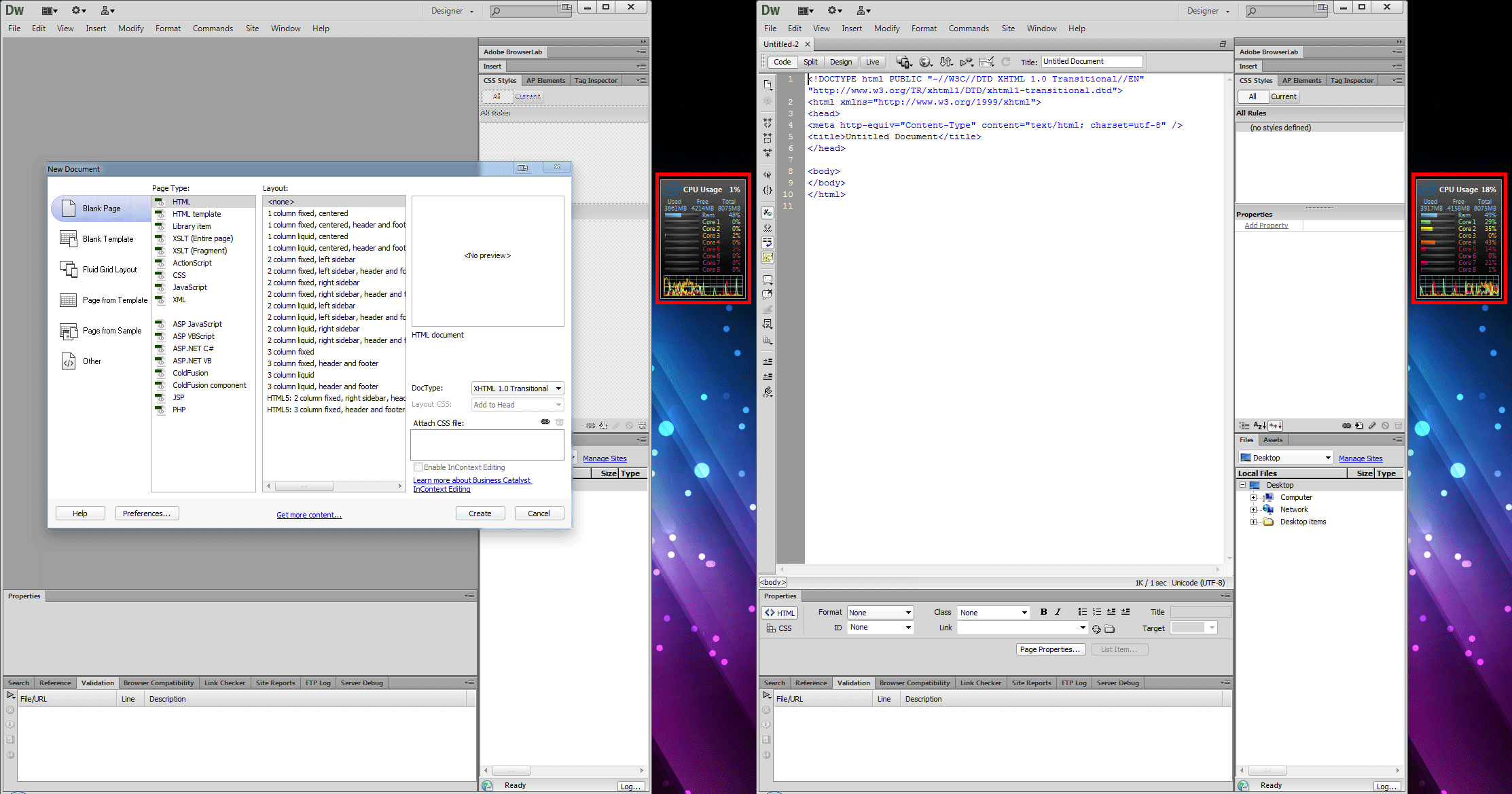
Task: Click Balance Braces icon in coding toolbar
Action: coord(768,190)
